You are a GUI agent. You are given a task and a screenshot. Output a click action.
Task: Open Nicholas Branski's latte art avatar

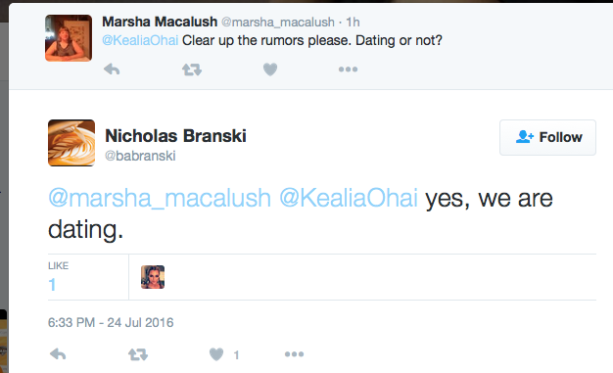tap(71, 143)
